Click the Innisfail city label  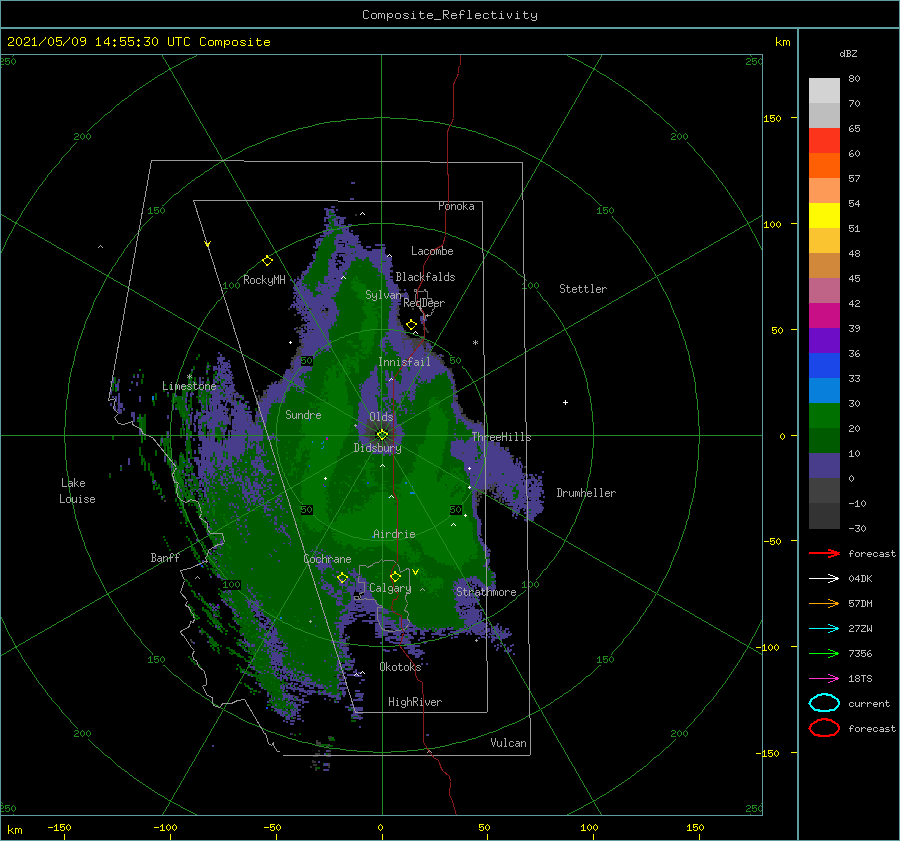405,362
